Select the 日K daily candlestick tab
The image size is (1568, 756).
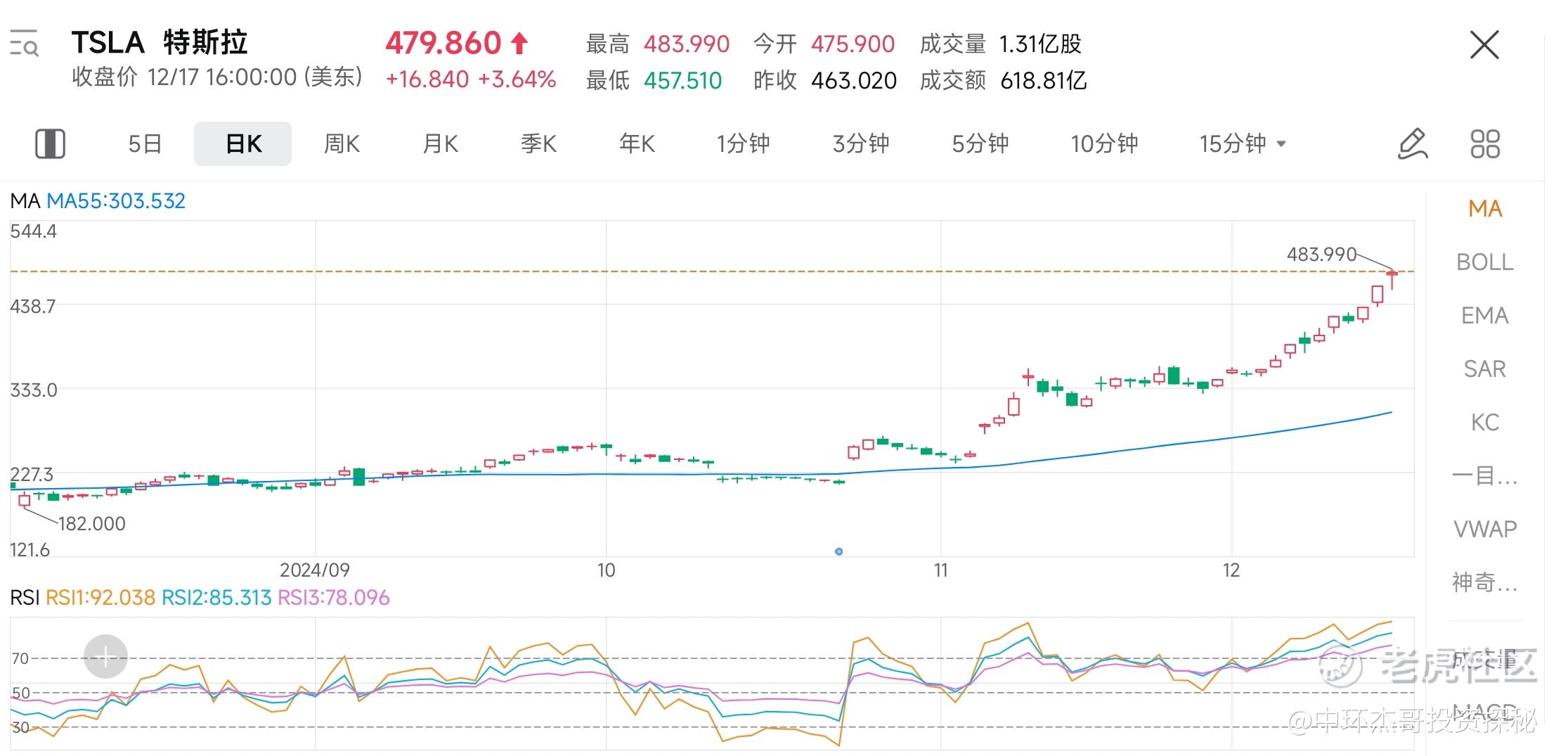tap(243, 143)
